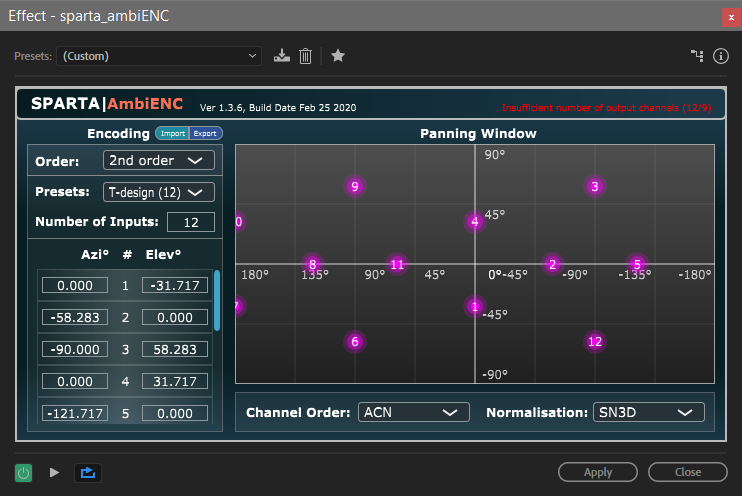The image size is (742, 496).
Task: Preview playback with the play button
Action: 54,472
